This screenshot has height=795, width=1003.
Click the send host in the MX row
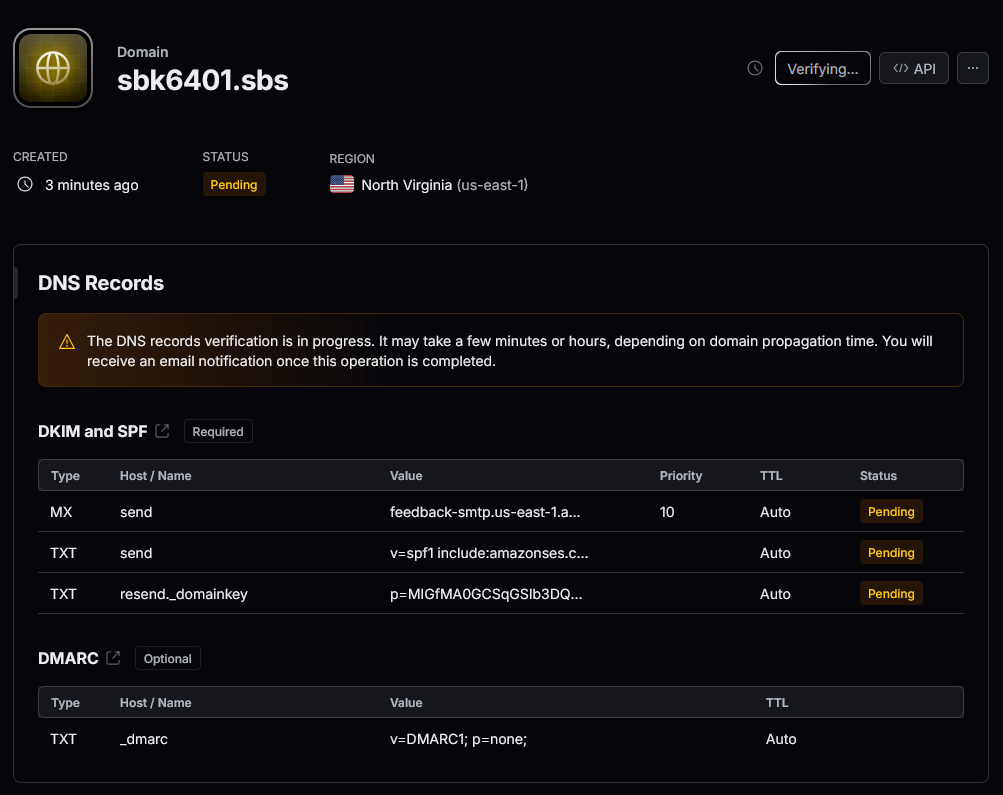136,512
